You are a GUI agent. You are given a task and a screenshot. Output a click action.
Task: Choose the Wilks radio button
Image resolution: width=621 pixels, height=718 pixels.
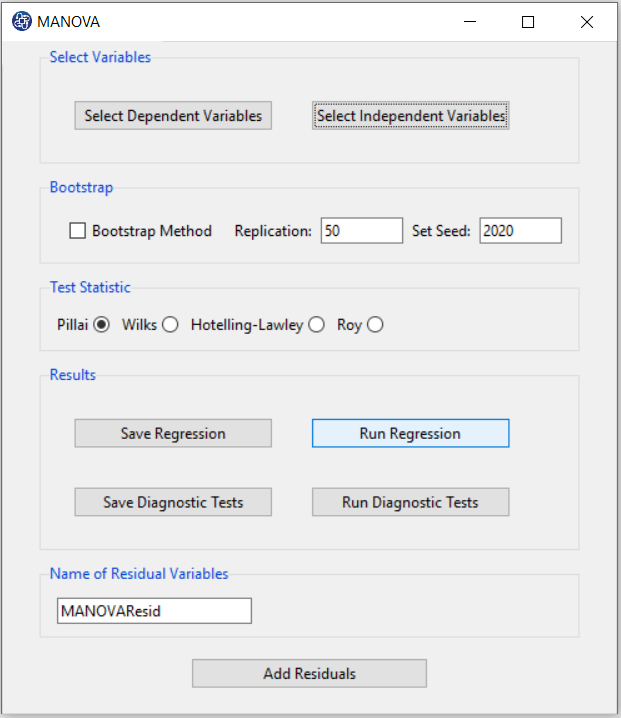pyautogui.click(x=170, y=325)
